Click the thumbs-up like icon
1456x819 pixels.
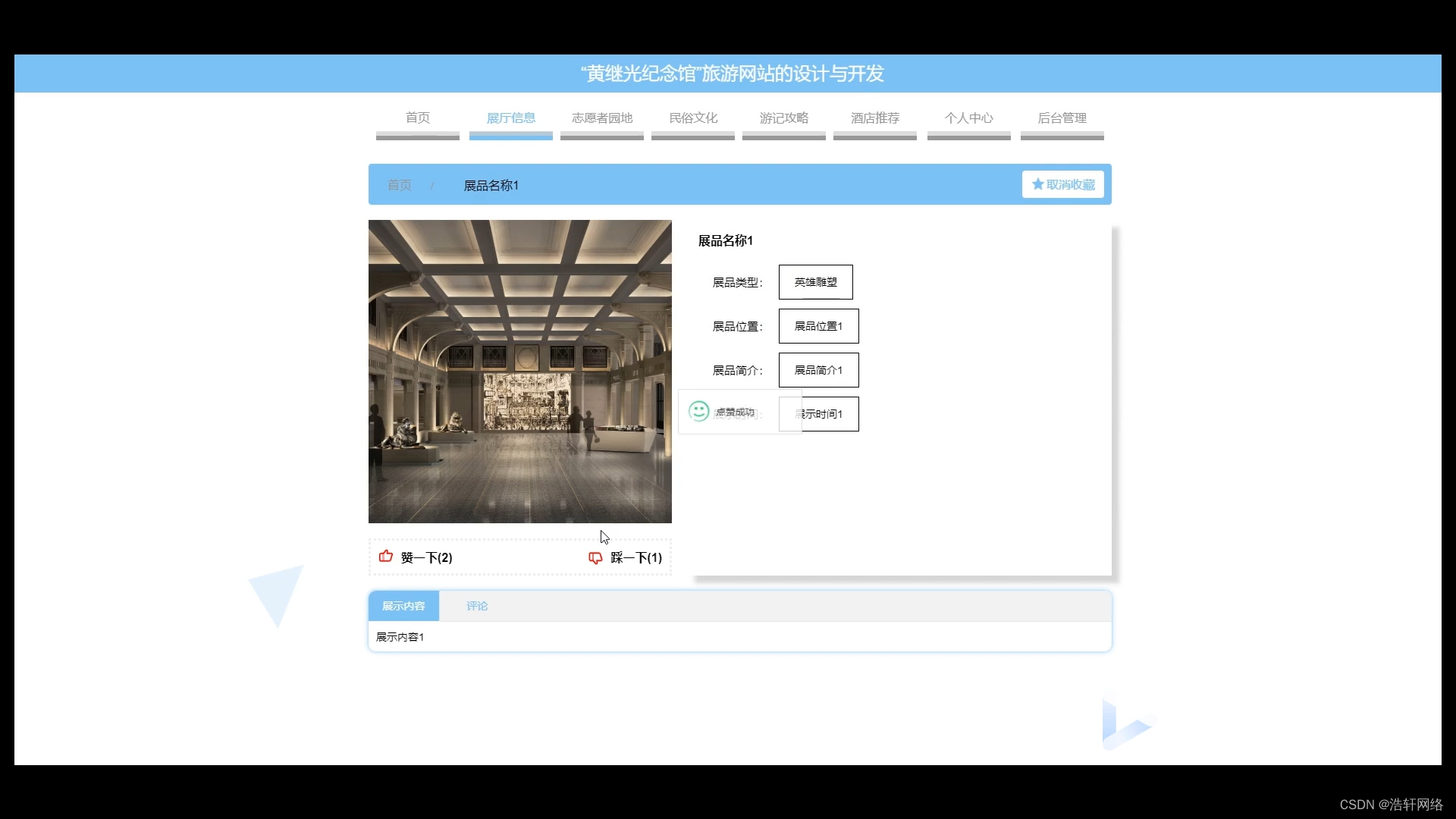tap(386, 557)
